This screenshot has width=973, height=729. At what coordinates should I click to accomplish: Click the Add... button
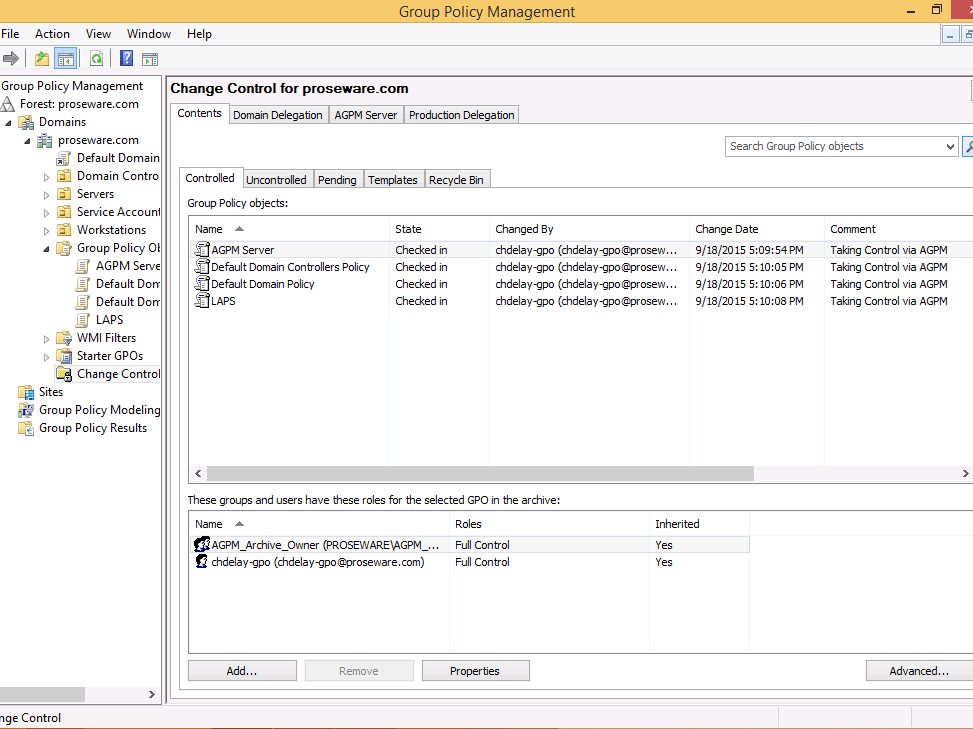242,671
